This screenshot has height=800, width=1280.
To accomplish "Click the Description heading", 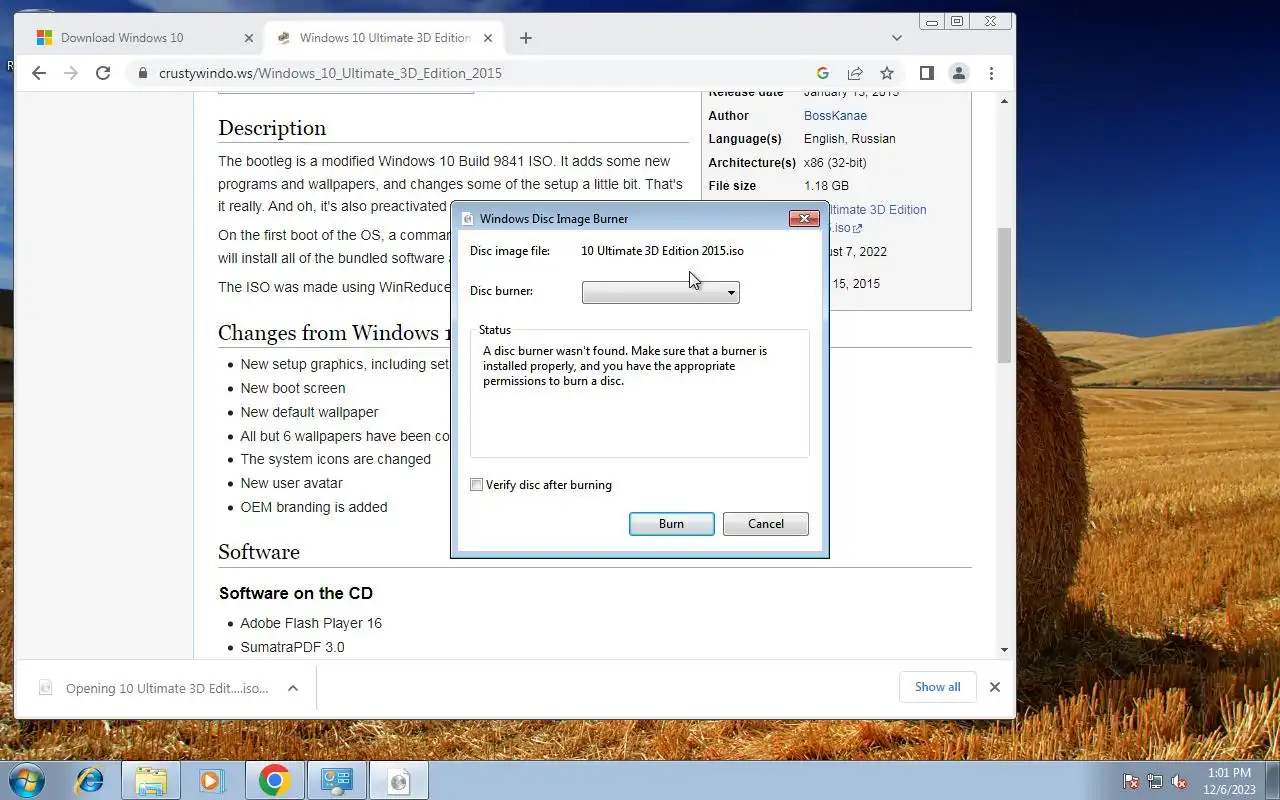I will tap(272, 128).
